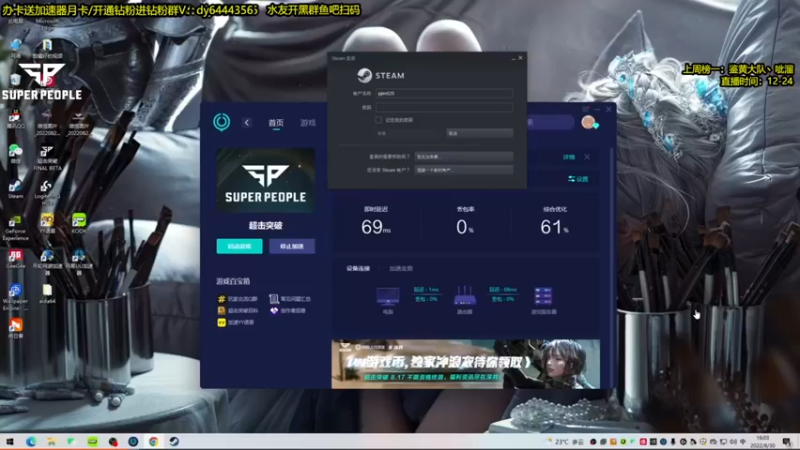Open the player QQ group toolbox link
The height and width of the screenshot is (450, 800).
click(238, 299)
